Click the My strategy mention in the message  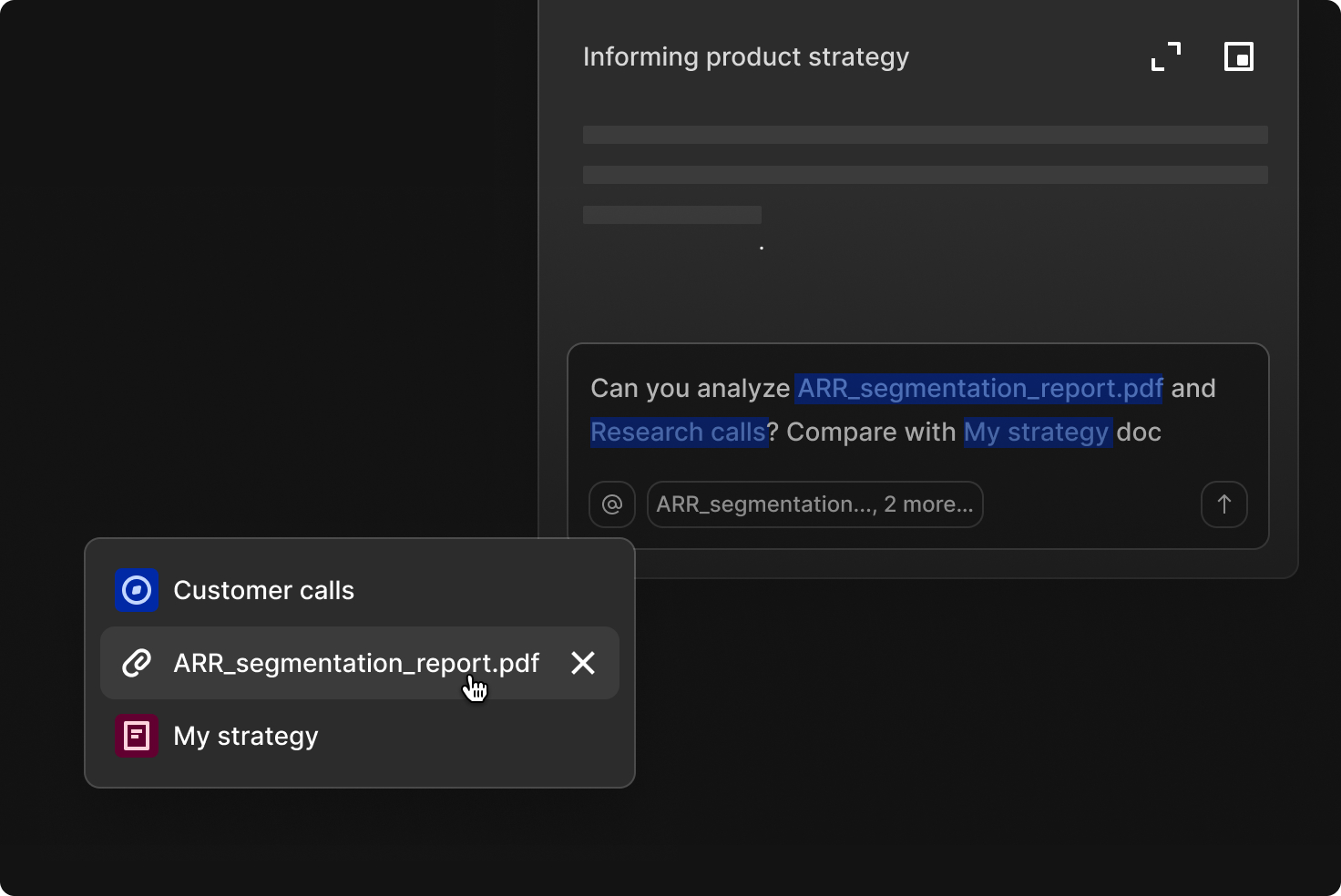pos(1037,433)
